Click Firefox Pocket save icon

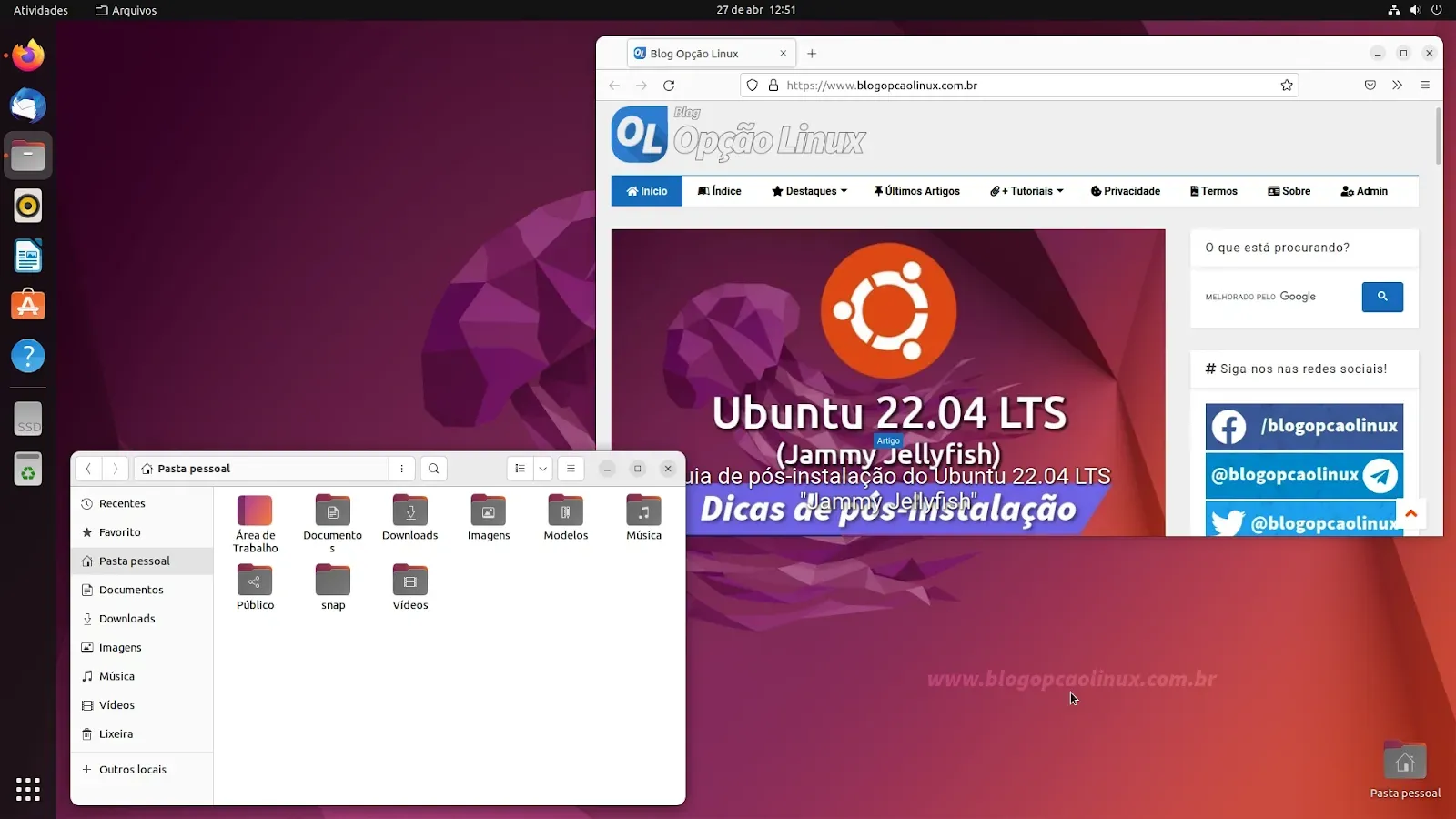[1370, 86]
